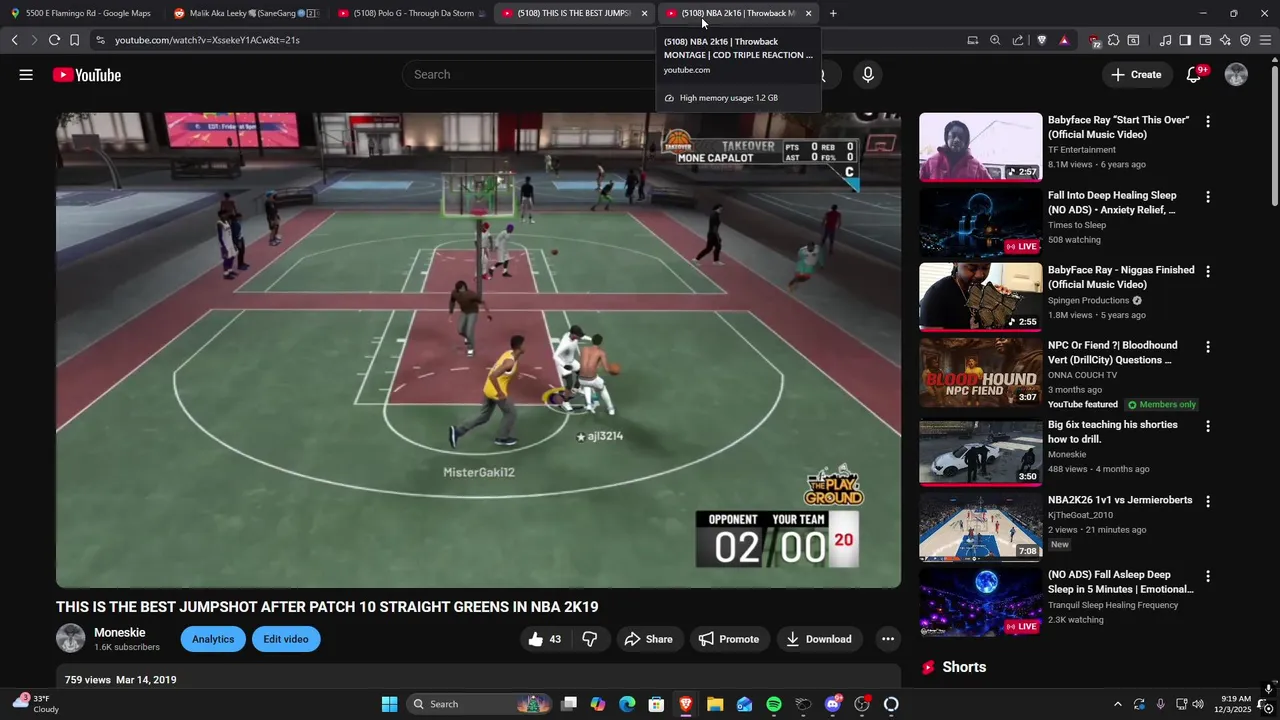The image size is (1280, 720).
Task: Open Microsoft Store from taskbar
Action: click(x=656, y=704)
